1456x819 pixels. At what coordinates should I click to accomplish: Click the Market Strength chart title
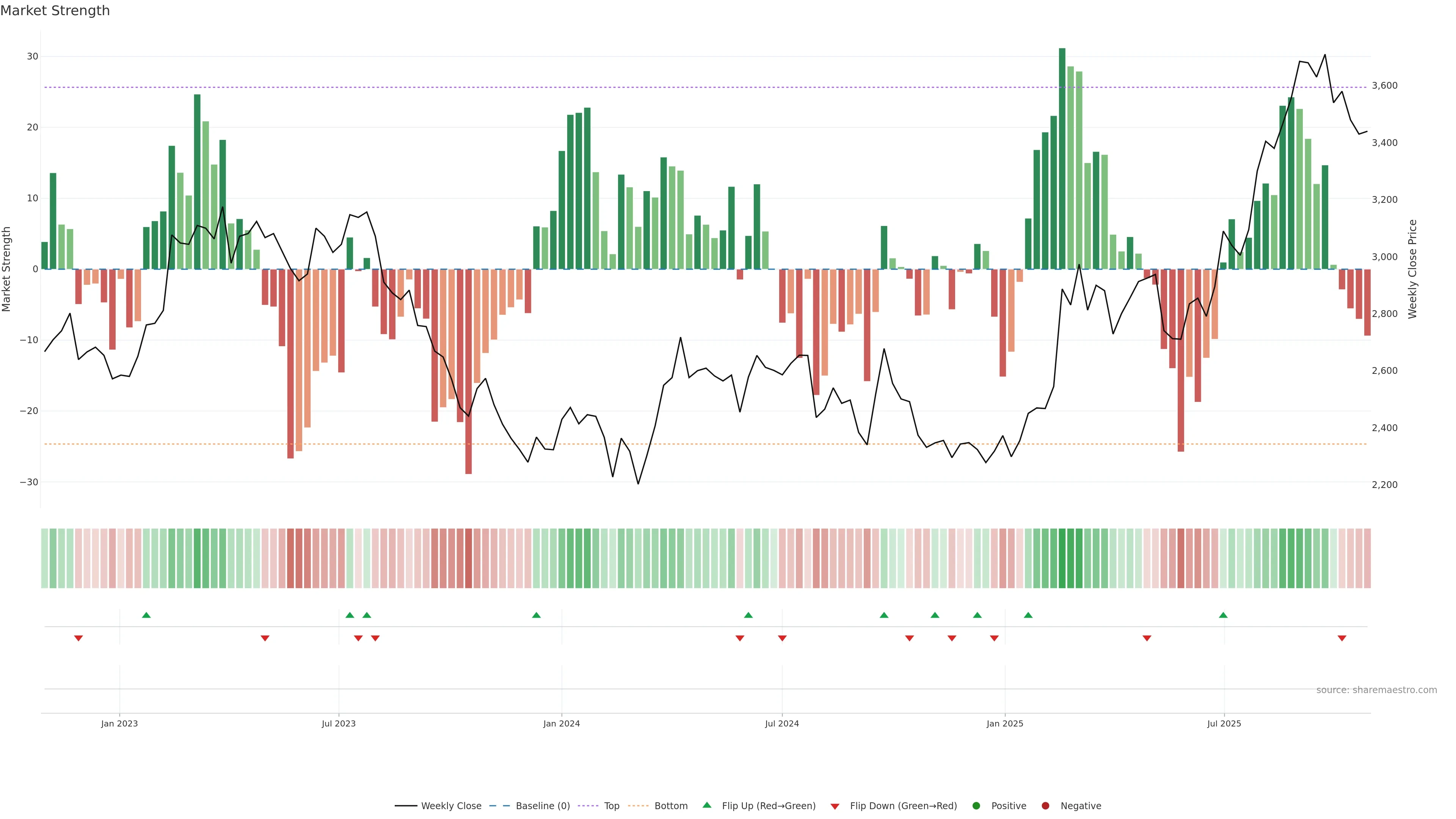[x=55, y=11]
